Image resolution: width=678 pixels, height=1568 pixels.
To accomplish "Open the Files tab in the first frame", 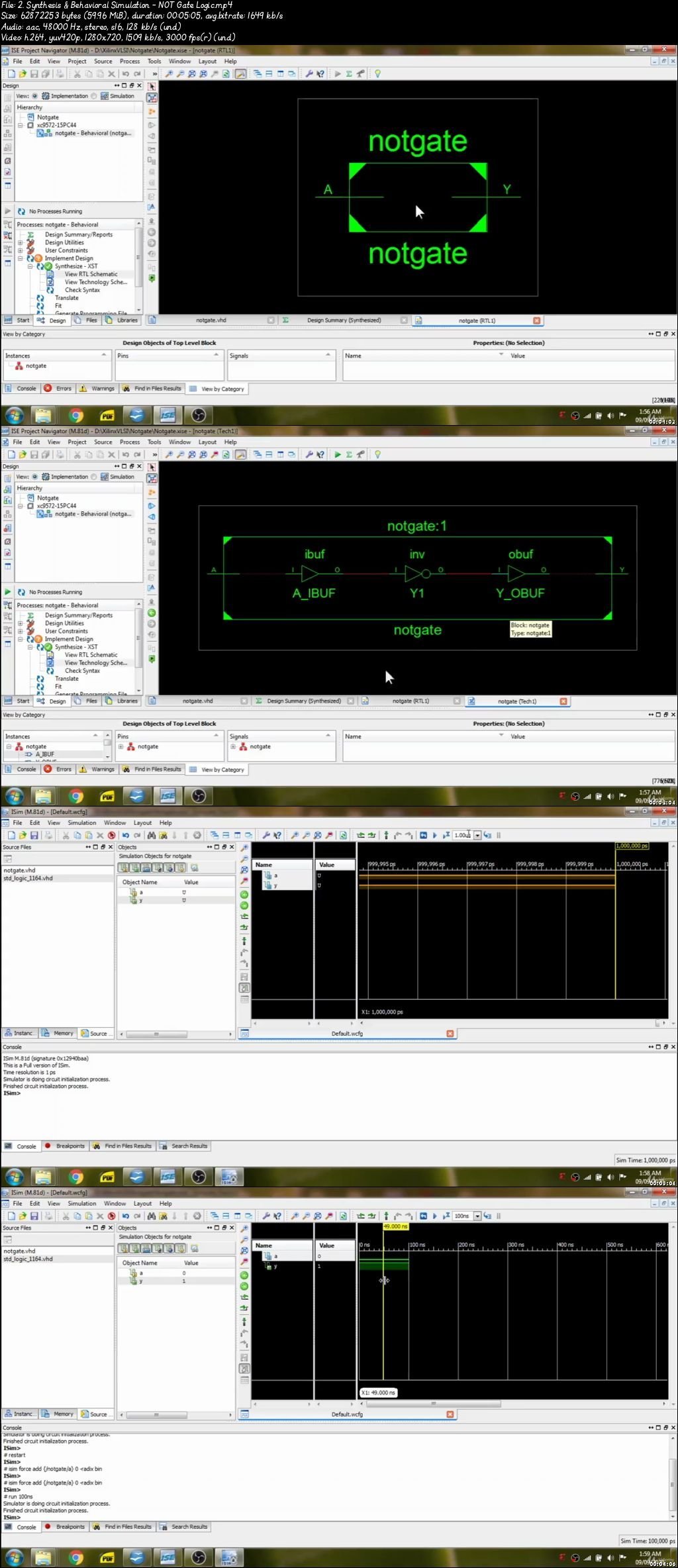I will tap(86, 320).
